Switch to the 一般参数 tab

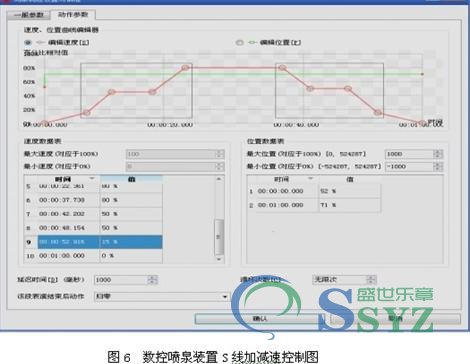point(29,15)
